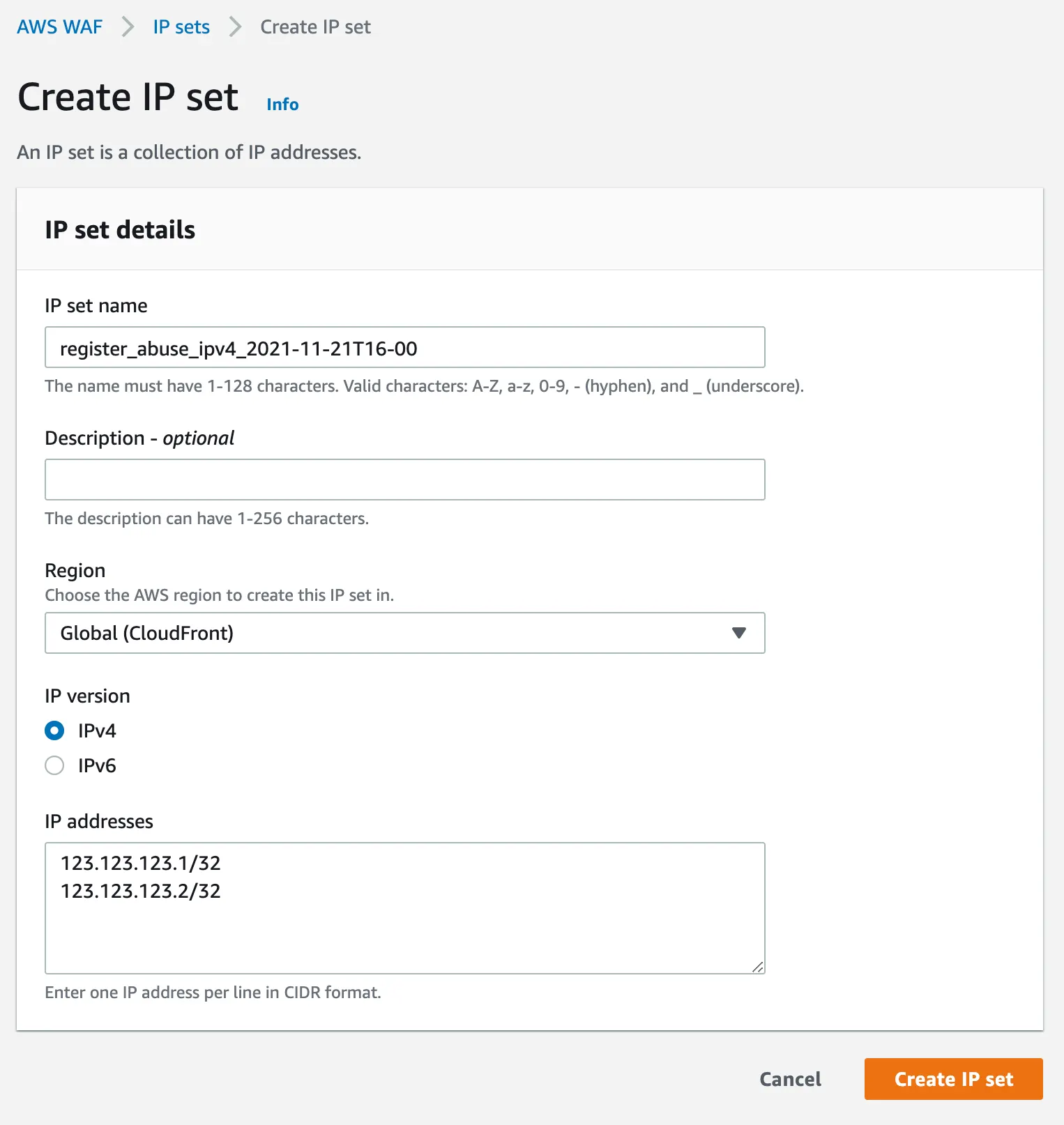This screenshot has width=1064, height=1125.
Task: Open the Global (CloudFront) region dropdown
Action: pyautogui.click(x=390, y=633)
